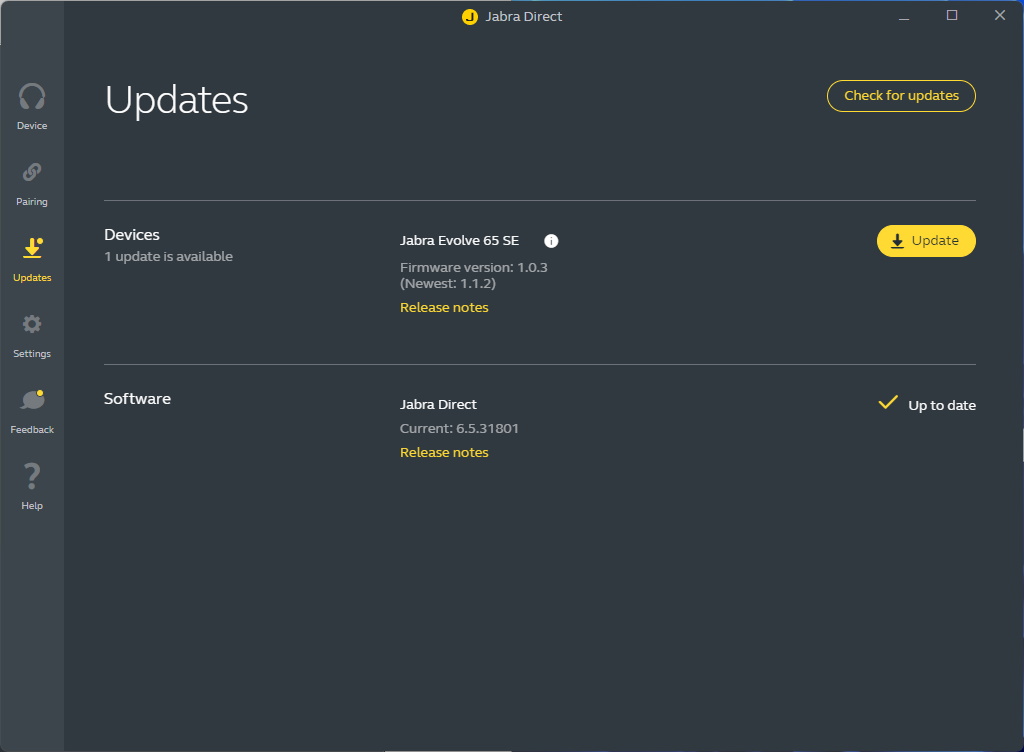Image resolution: width=1024 pixels, height=752 pixels.
Task: Click the Devices section heading
Action: point(132,234)
